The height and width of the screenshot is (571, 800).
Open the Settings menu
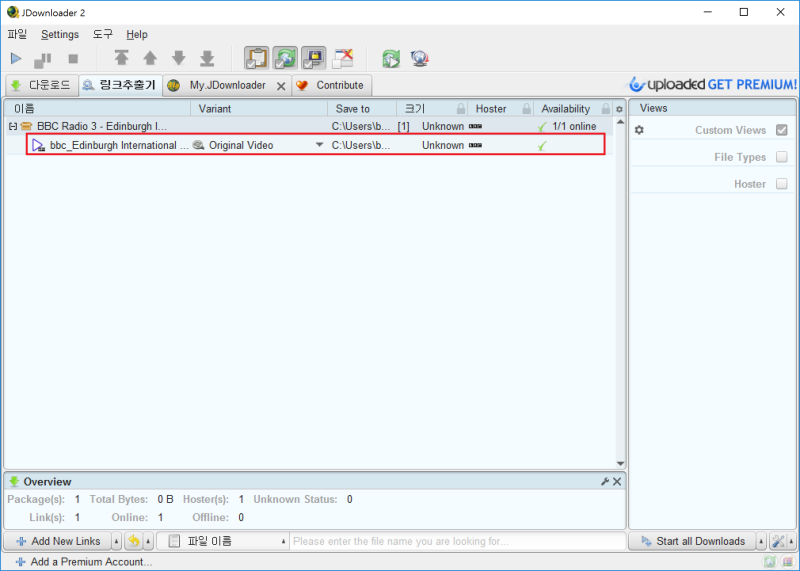tap(60, 34)
